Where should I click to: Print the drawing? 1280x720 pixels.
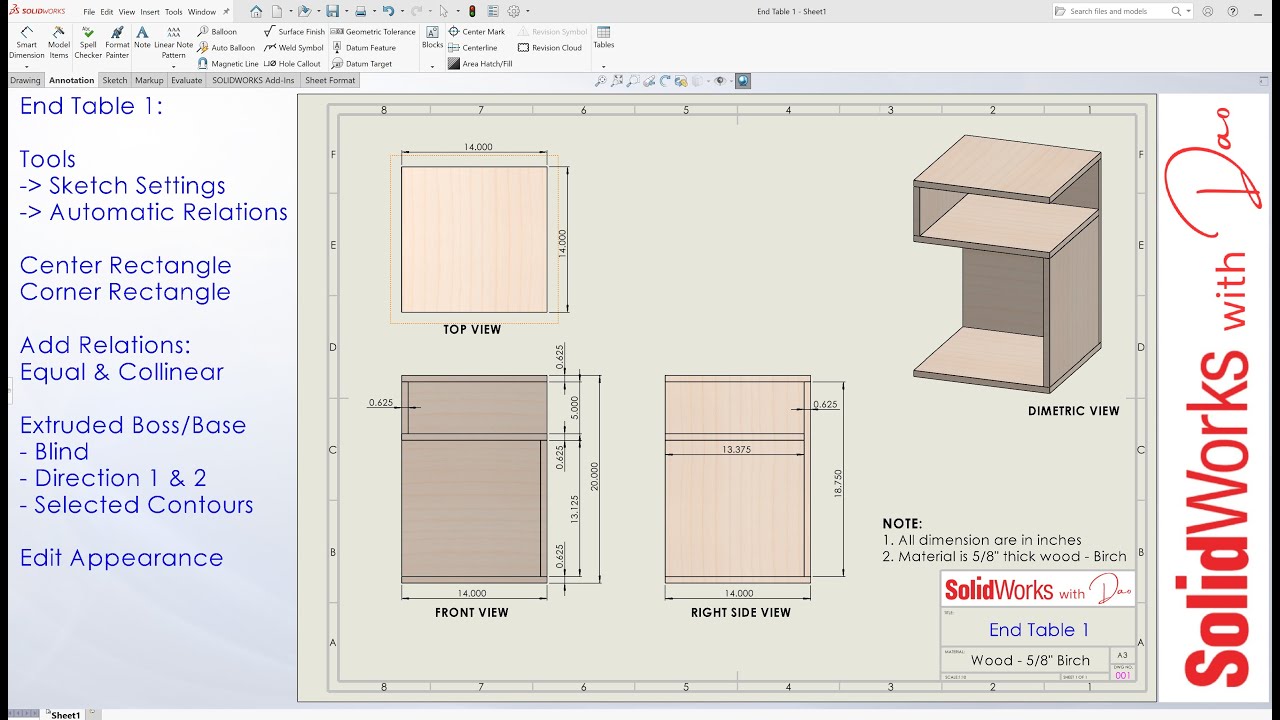point(361,11)
